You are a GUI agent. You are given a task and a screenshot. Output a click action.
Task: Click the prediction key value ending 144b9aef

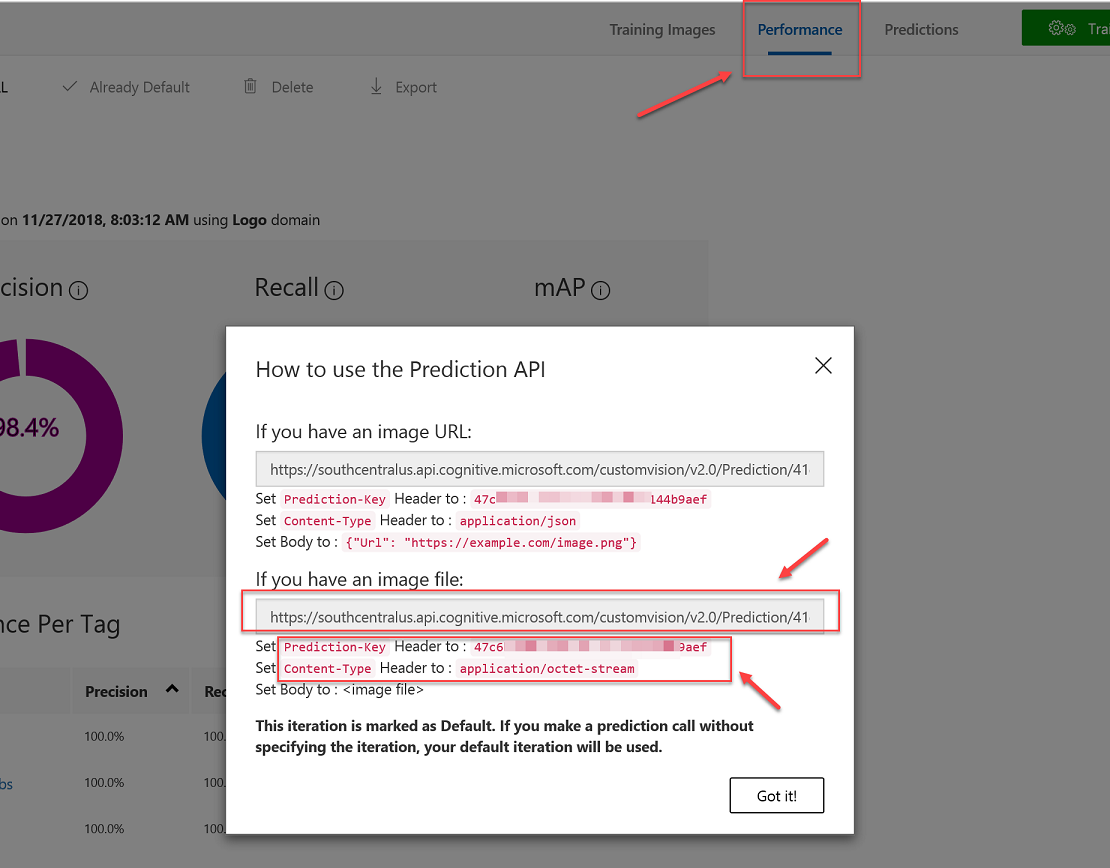pyautogui.click(x=590, y=499)
